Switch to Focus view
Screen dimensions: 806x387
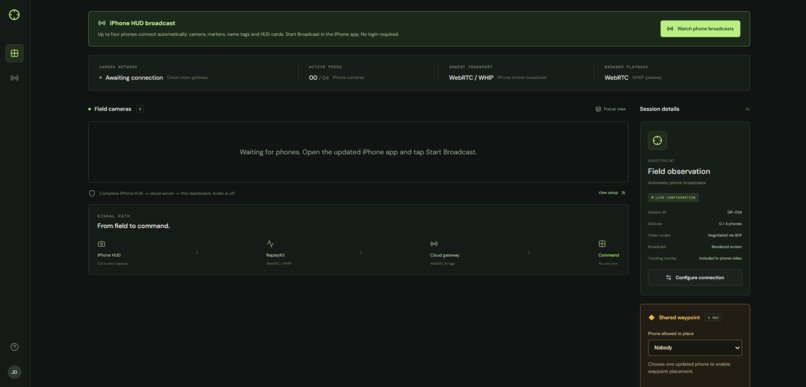click(611, 109)
